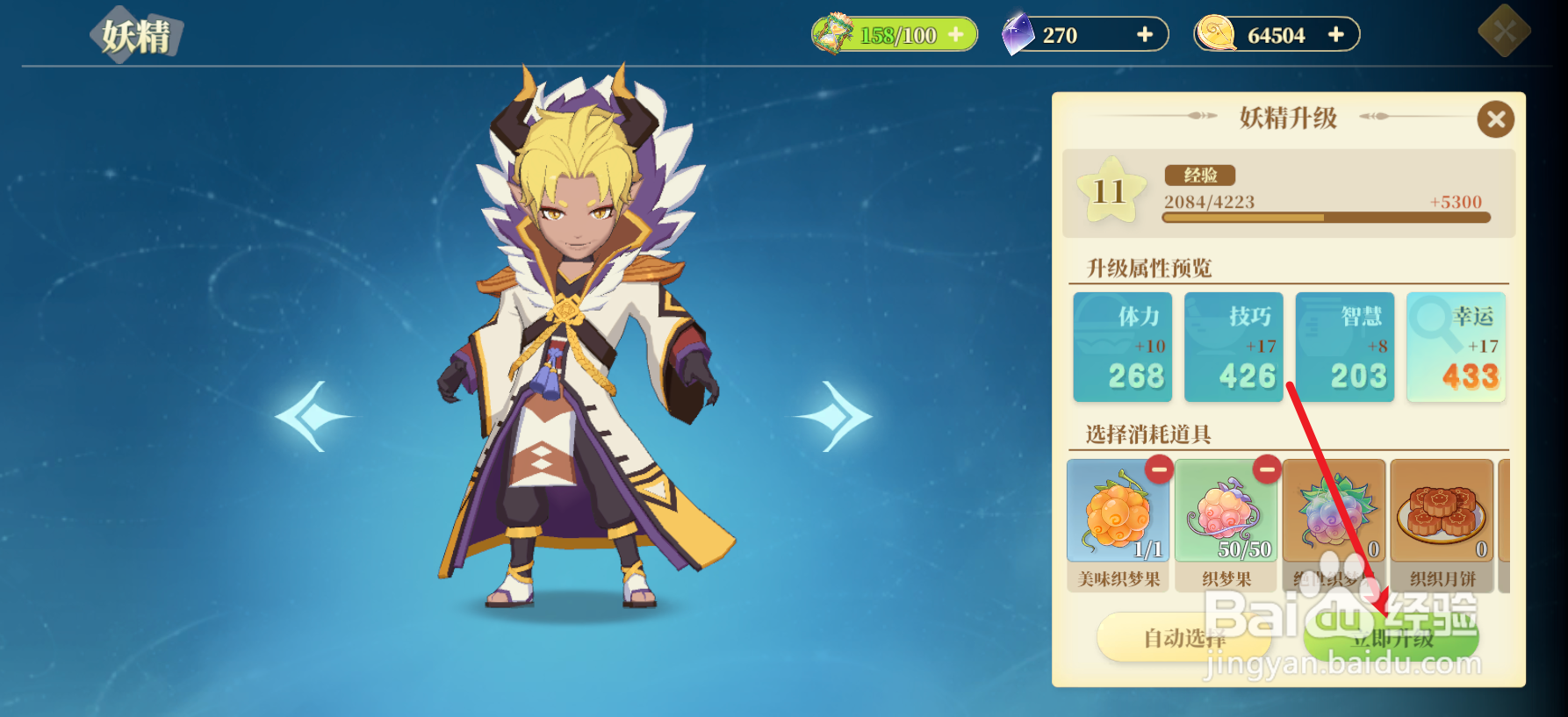Open the 技巧 attribute card
Screen dimensions: 1568x717
[1234, 348]
